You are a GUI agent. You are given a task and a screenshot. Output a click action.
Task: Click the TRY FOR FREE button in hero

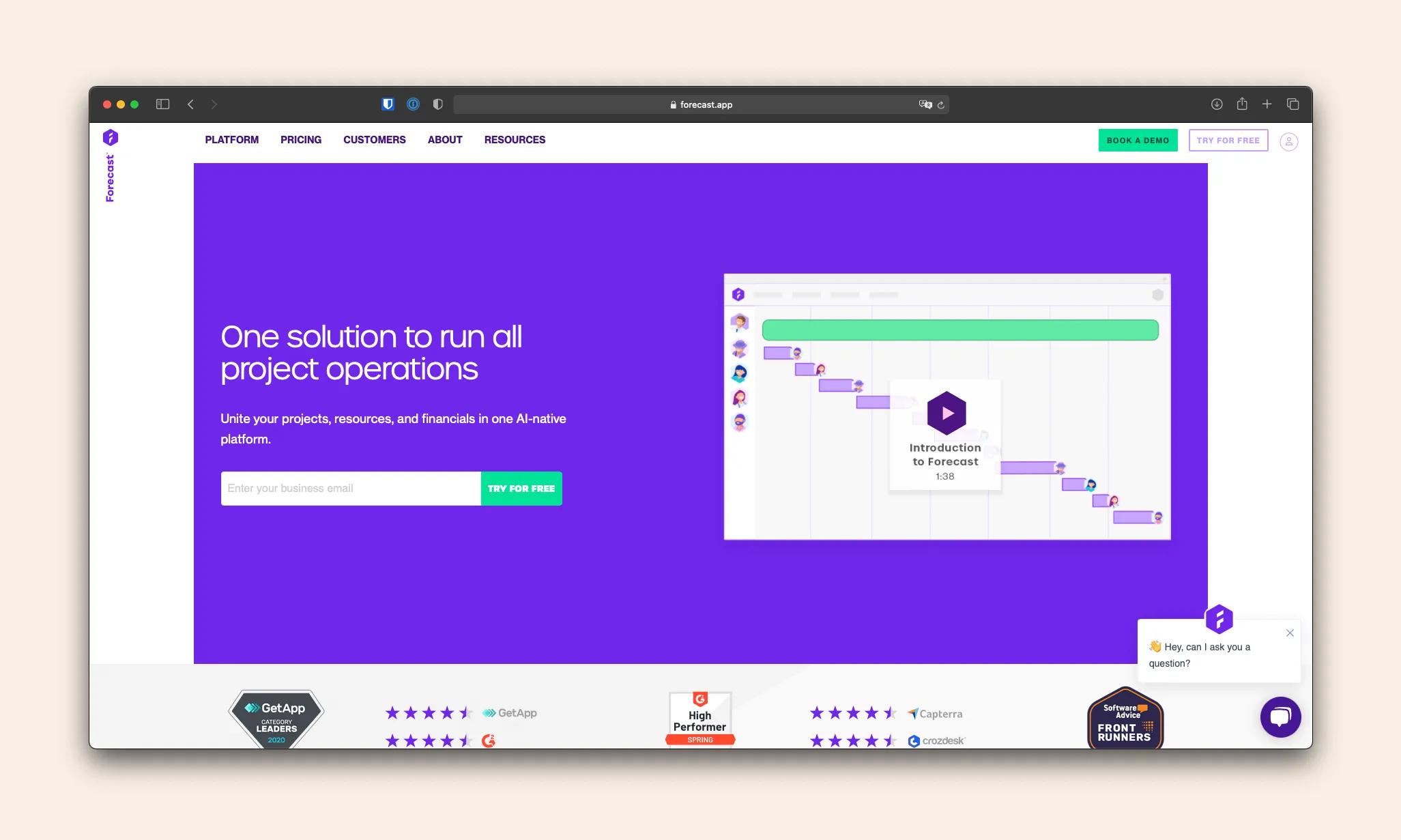pyautogui.click(x=521, y=488)
